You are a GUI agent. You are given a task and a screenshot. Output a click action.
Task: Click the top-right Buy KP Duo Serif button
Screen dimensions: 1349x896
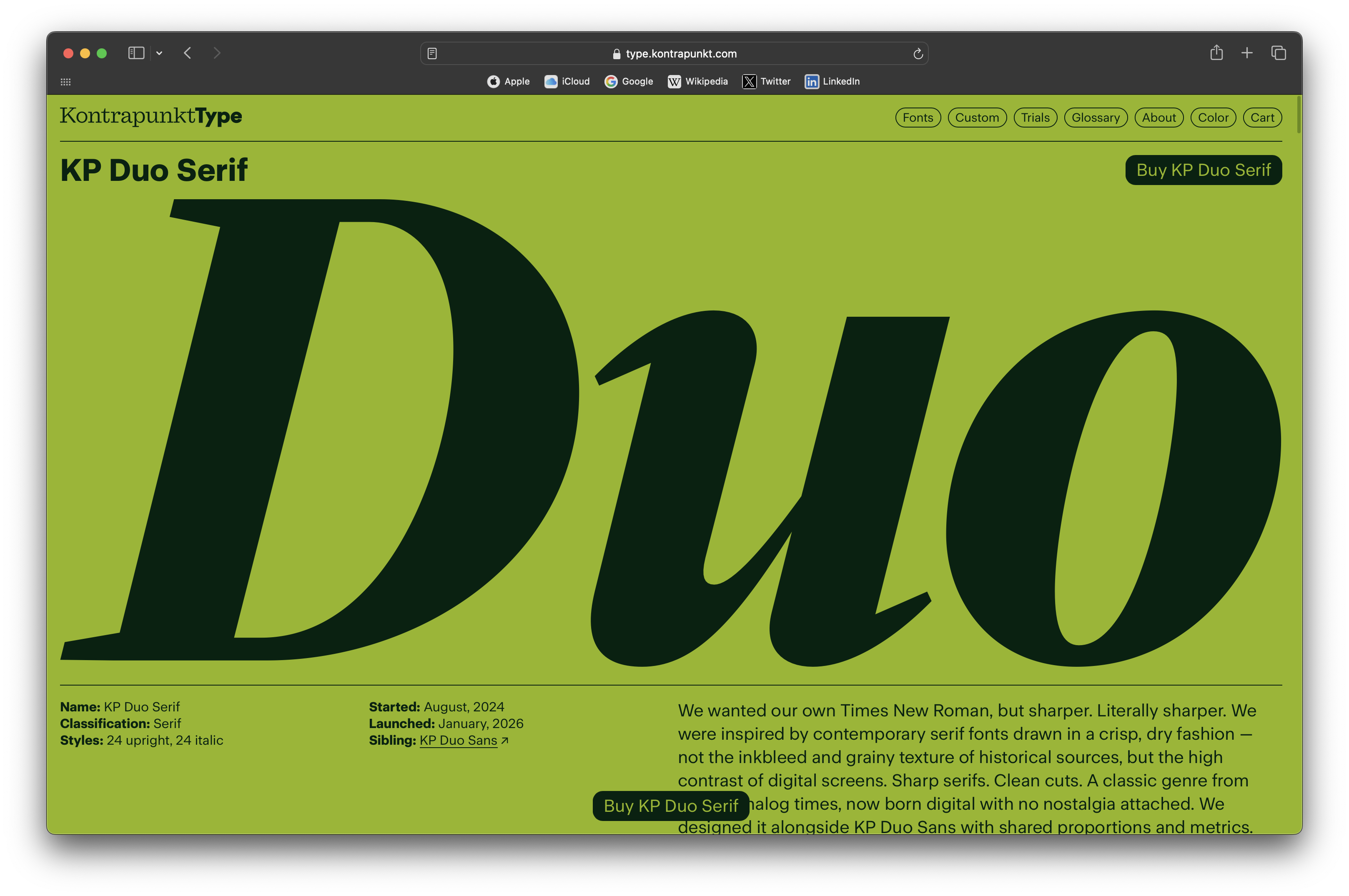tap(1203, 170)
